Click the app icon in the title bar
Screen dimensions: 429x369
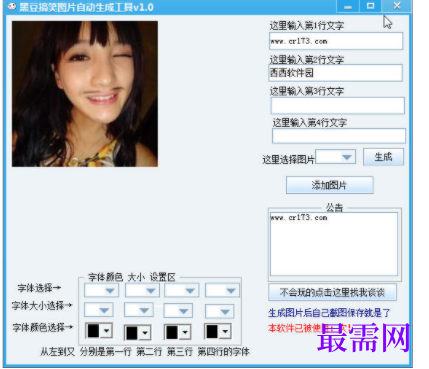point(12,6)
